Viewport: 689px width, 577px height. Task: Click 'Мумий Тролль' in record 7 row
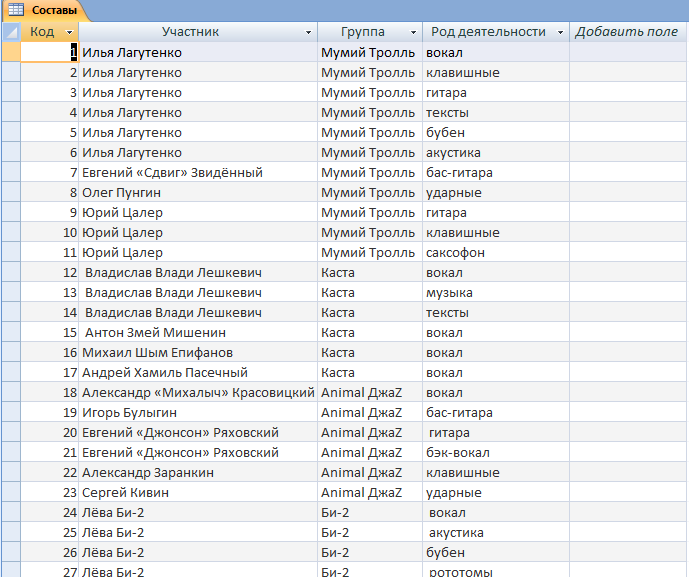(370, 173)
